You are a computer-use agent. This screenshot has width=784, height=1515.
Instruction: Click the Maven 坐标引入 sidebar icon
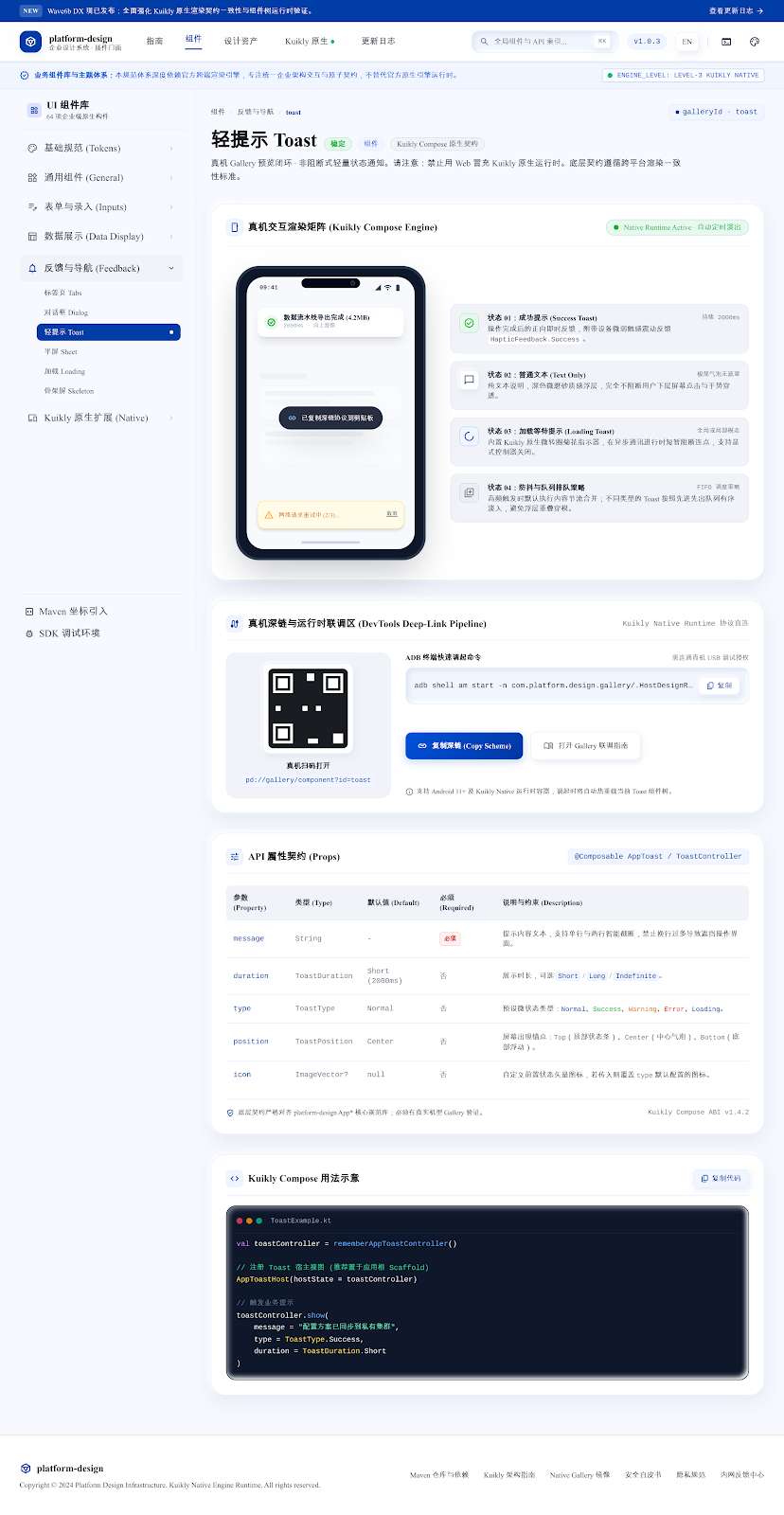point(29,612)
